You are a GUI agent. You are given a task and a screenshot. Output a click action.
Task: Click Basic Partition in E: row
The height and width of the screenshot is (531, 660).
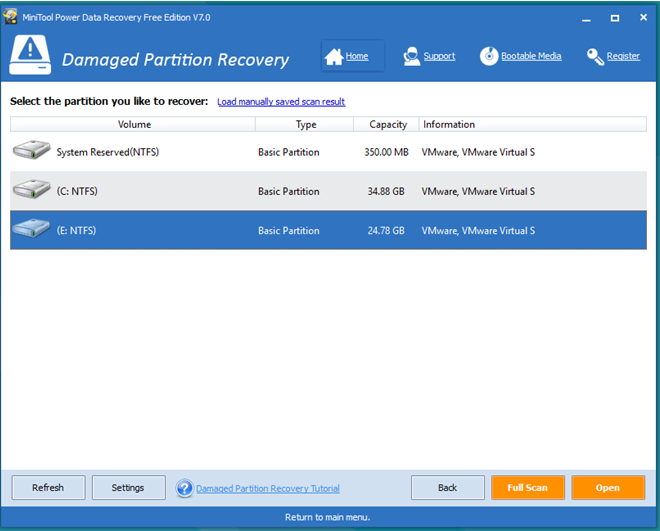289,230
